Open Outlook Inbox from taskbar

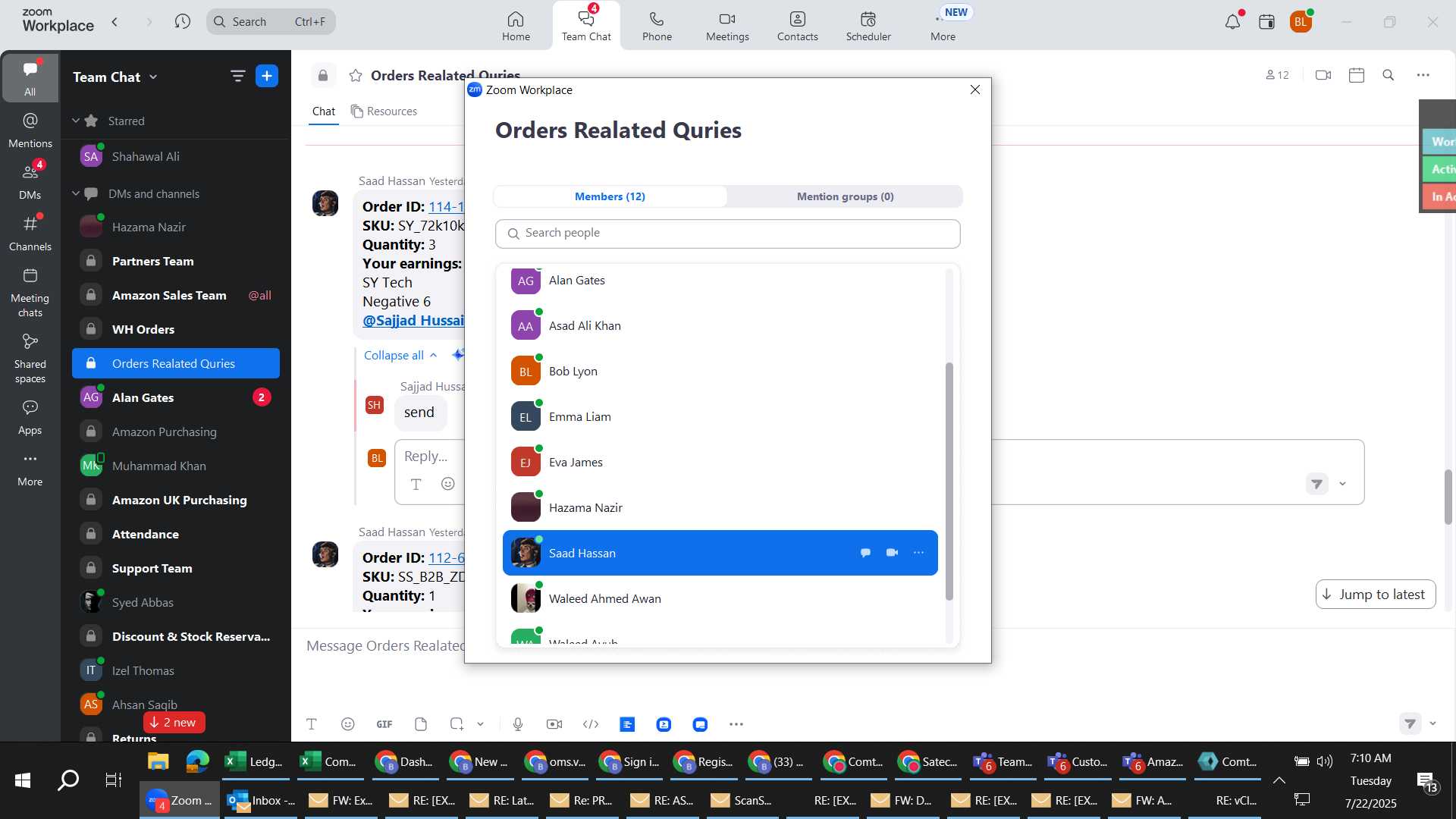[x=262, y=800]
